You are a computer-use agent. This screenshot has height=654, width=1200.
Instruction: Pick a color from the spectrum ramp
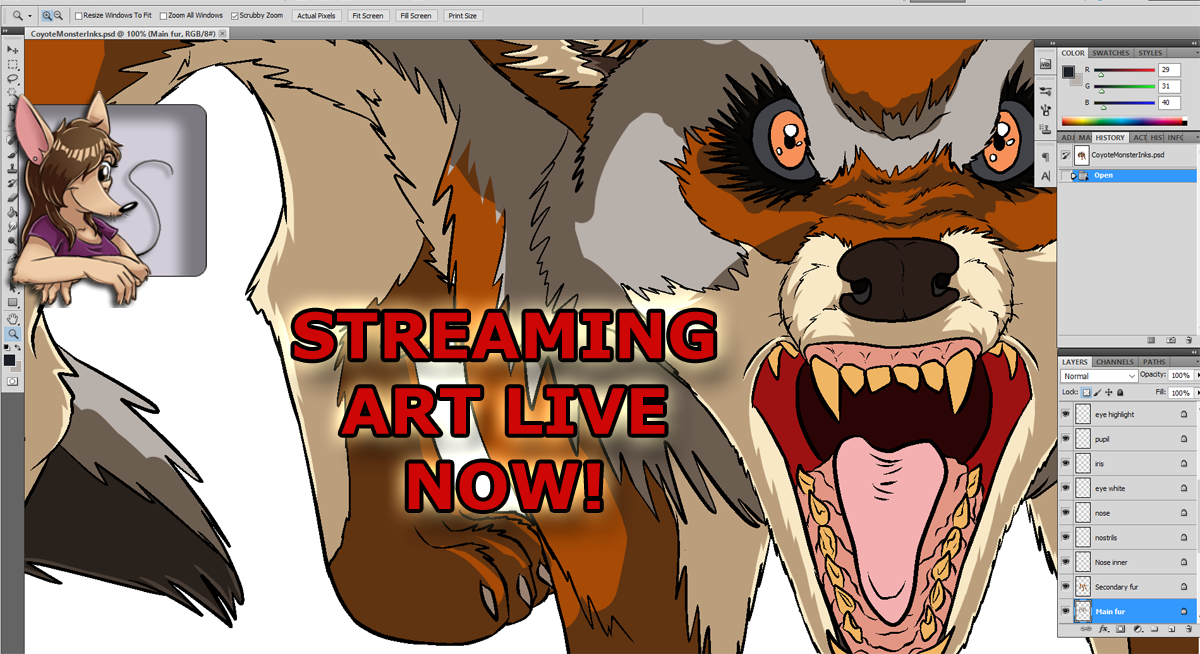pos(1122,121)
